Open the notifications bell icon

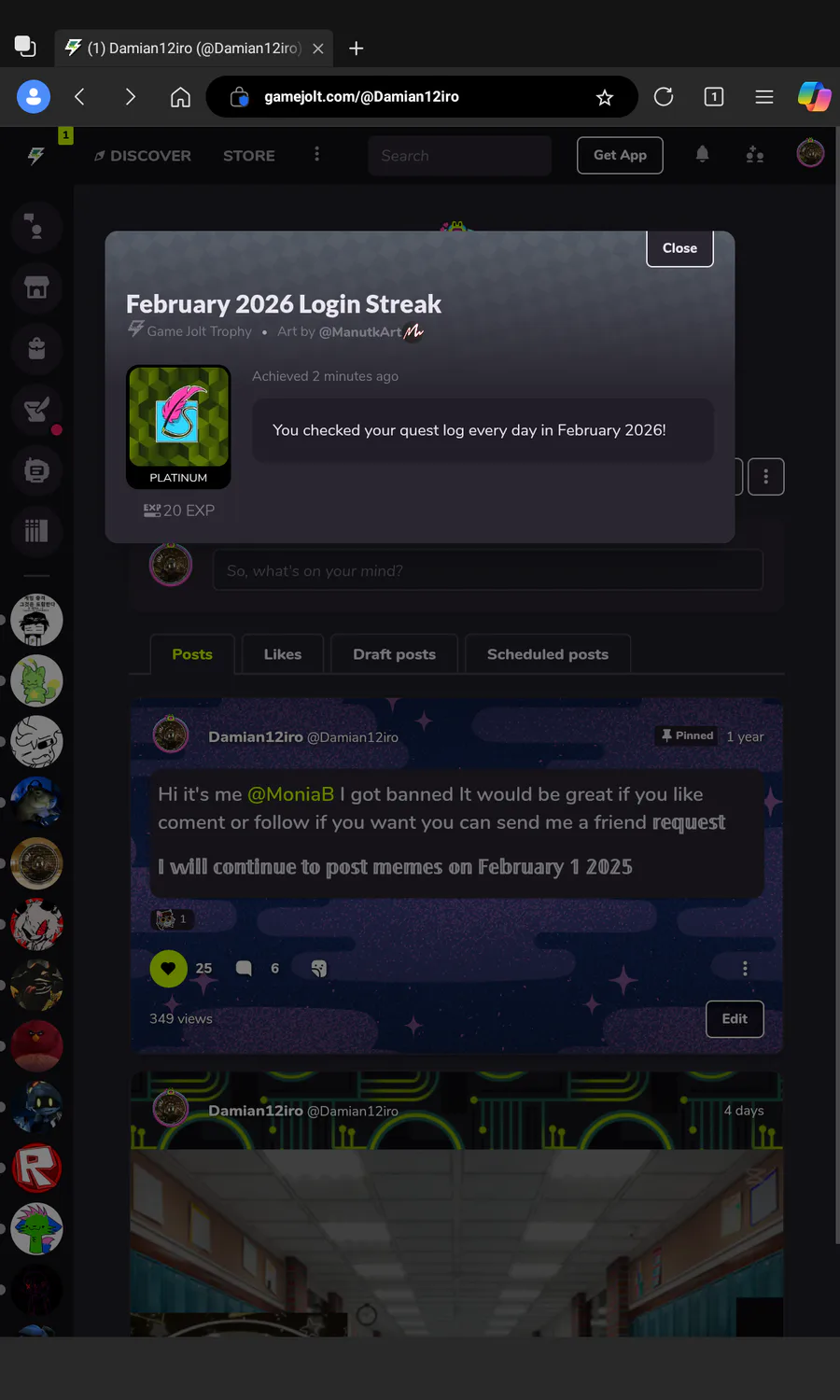(702, 154)
